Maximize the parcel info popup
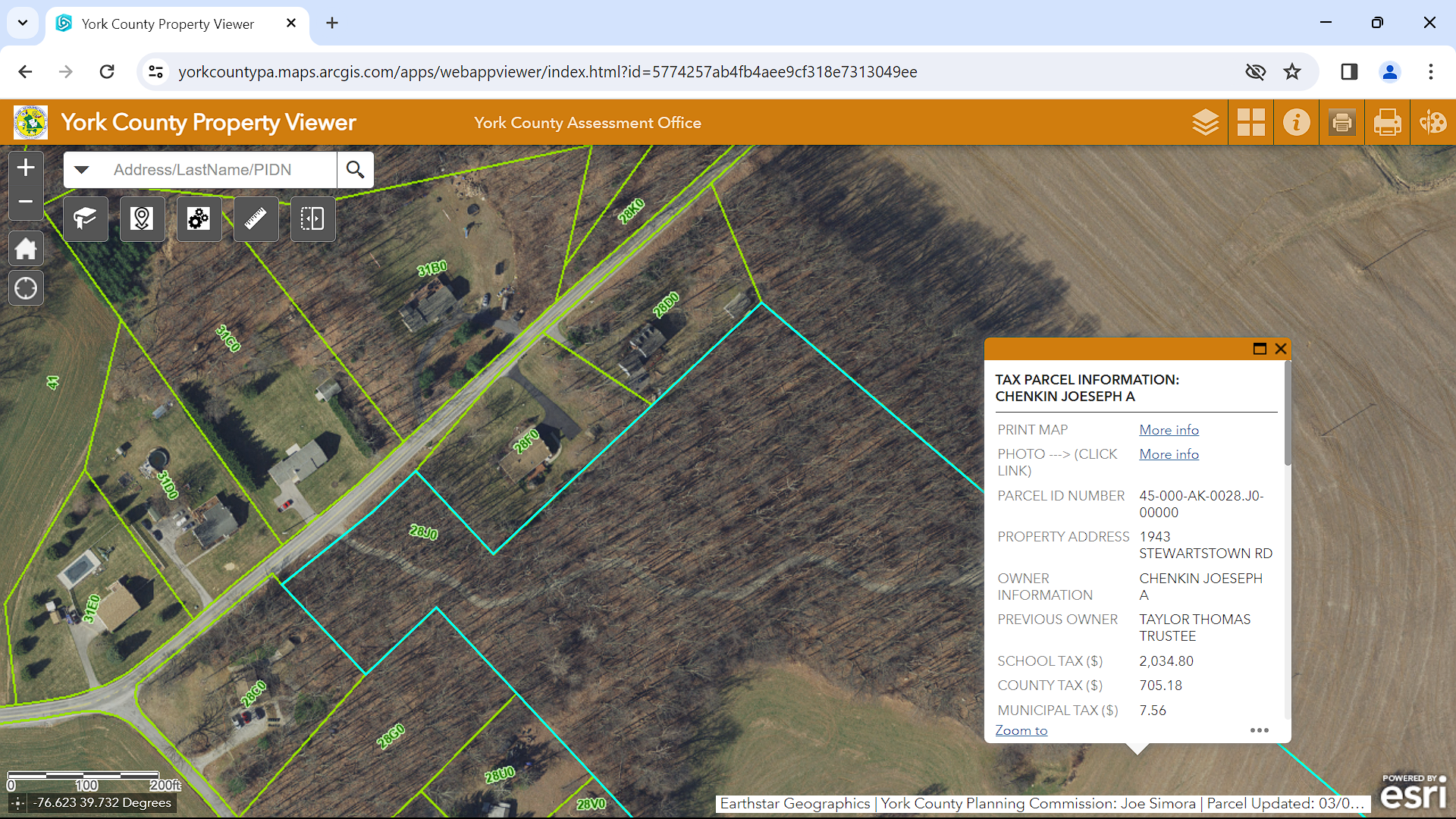Image resolution: width=1456 pixels, height=819 pixels. point(1260,349)
